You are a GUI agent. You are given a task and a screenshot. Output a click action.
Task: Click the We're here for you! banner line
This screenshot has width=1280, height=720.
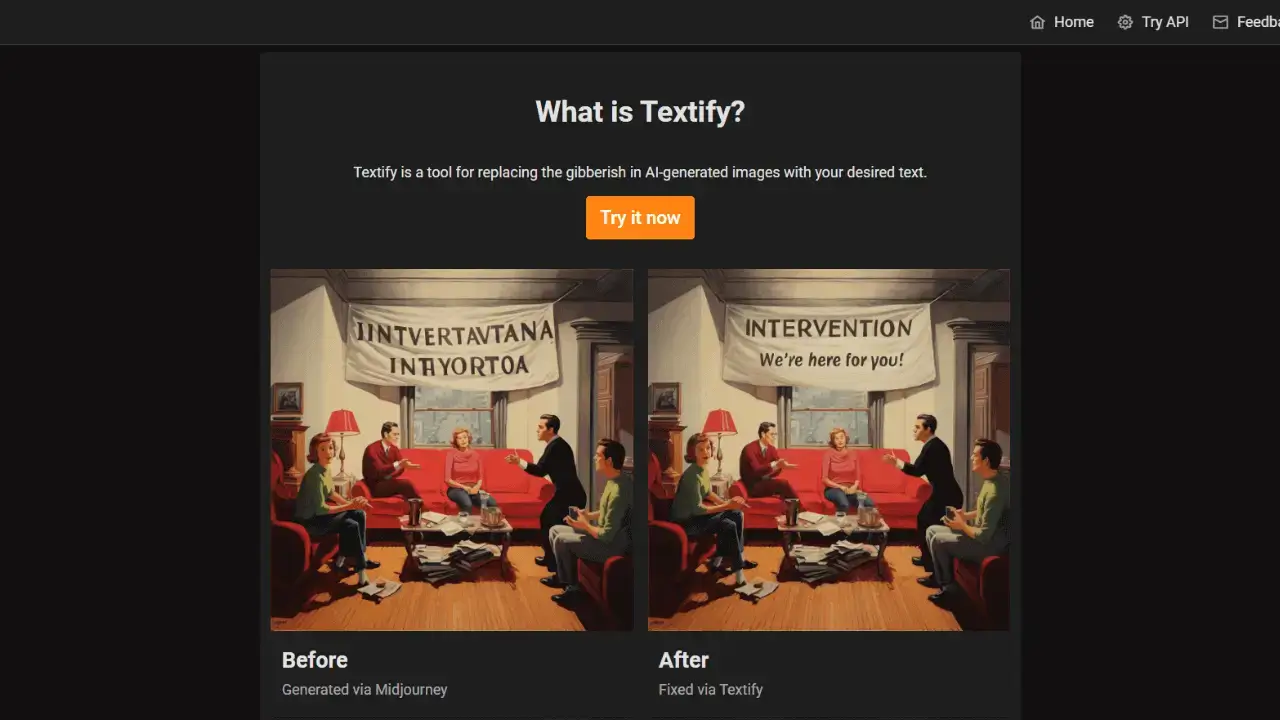pos(831,359)
